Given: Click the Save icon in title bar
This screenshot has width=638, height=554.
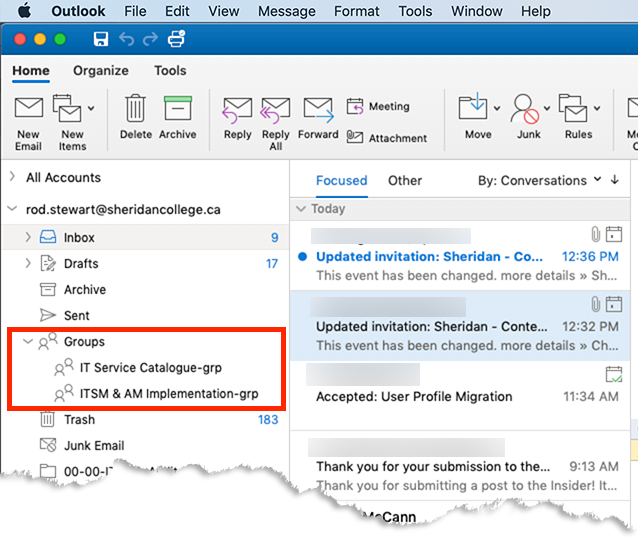Looking at the screenshot, I should click(101, 39).
